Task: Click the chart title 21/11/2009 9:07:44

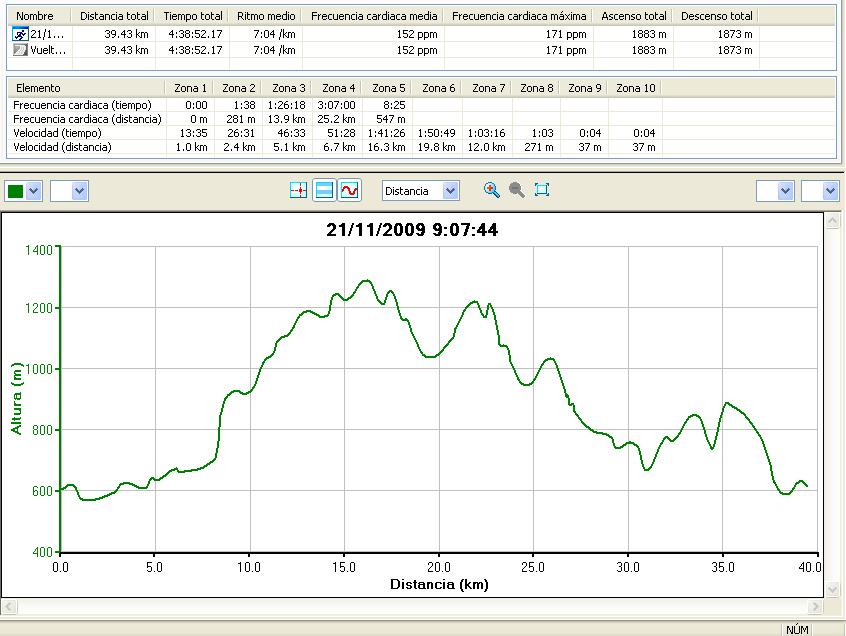Action: pyautogui.click(x=412, y=230)
